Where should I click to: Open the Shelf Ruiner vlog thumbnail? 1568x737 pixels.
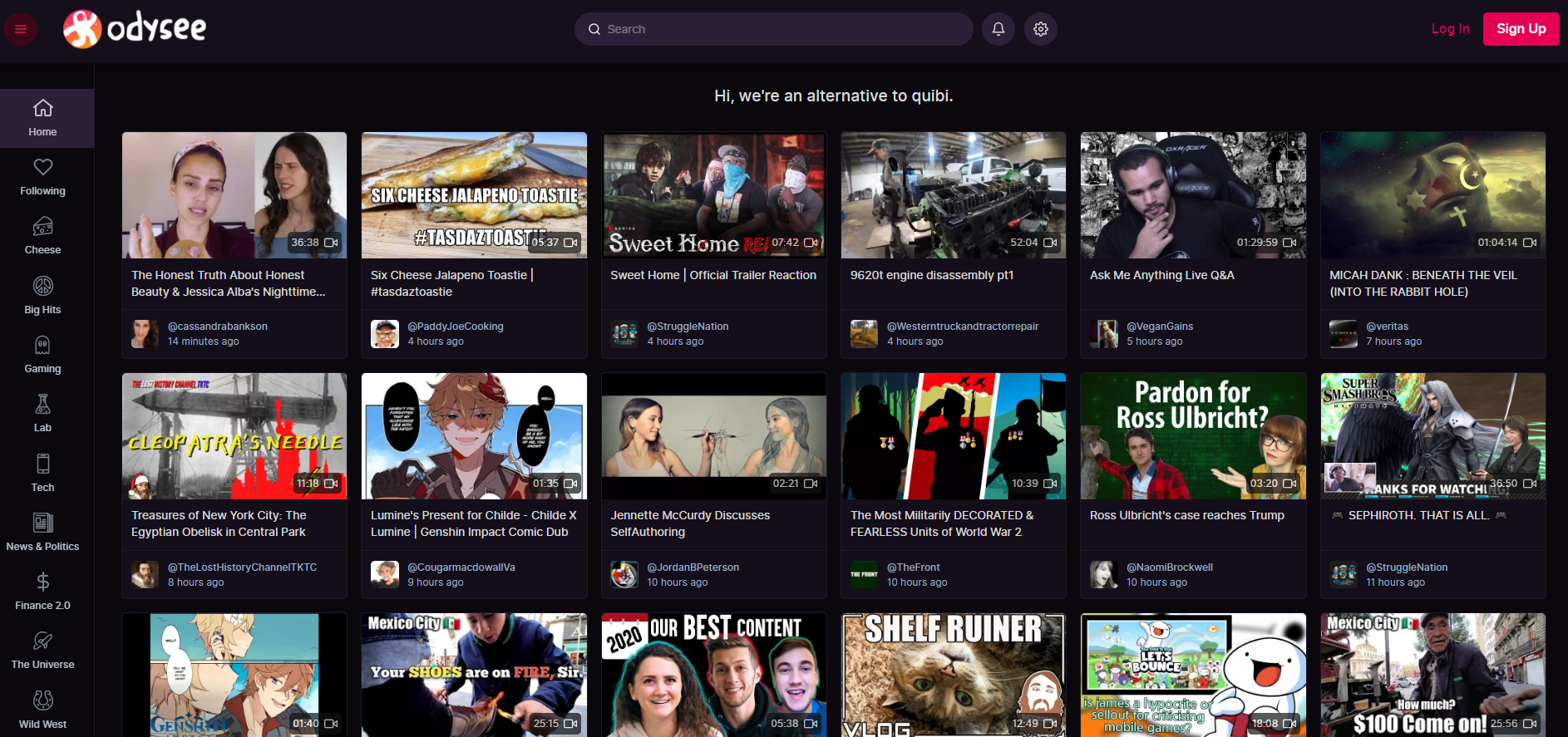point(954,676)
